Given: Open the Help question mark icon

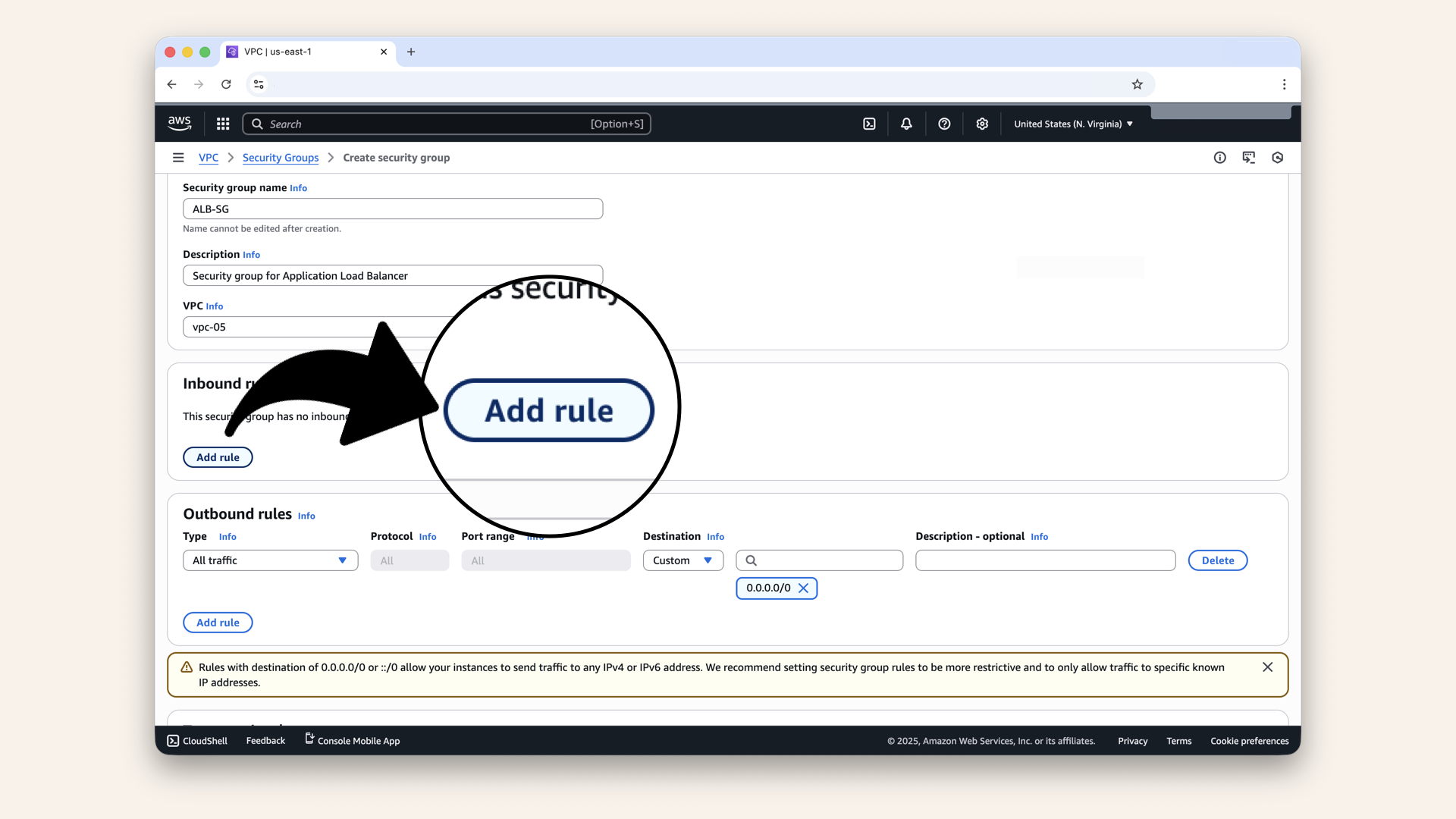Looking at the screenshot, I should click(x=944, y=124).
